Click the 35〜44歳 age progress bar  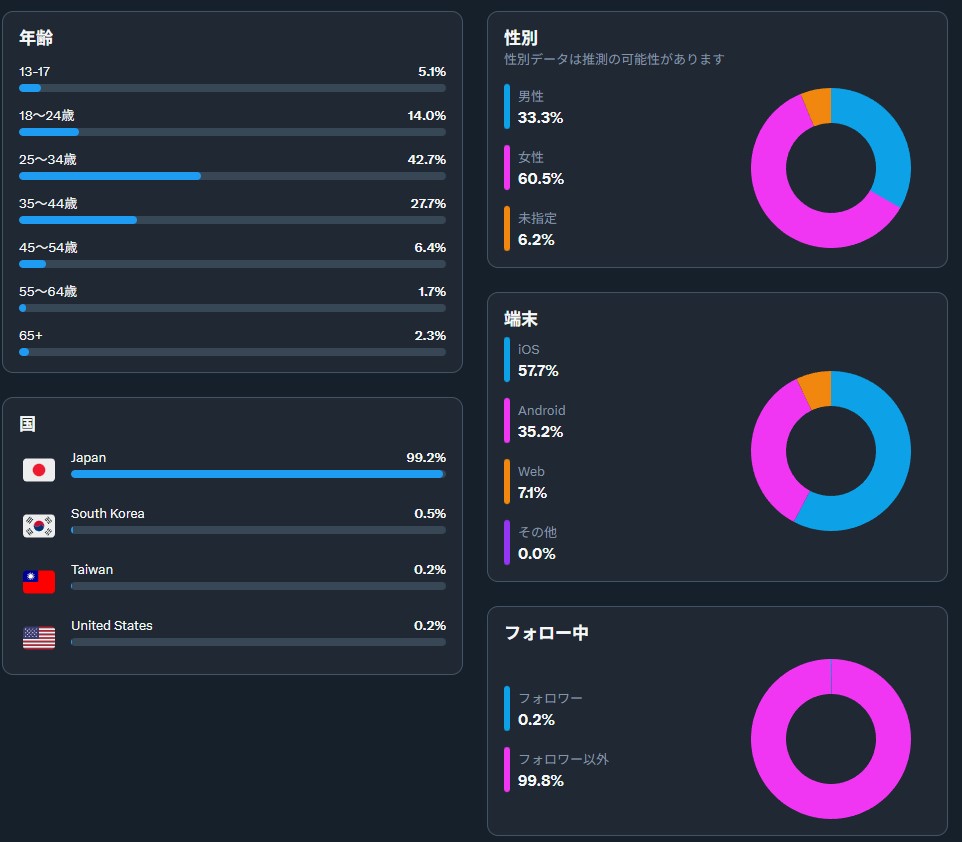232,220
